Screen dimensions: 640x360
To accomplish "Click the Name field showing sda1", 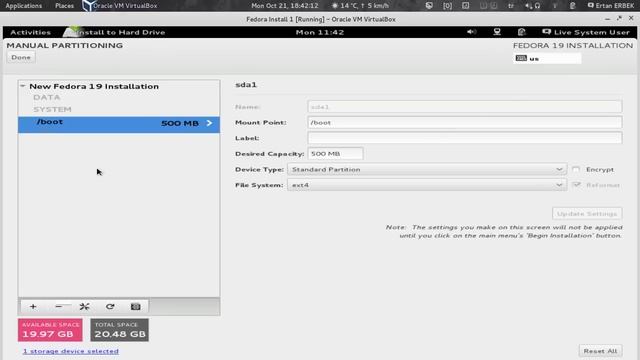I will 464,107.
